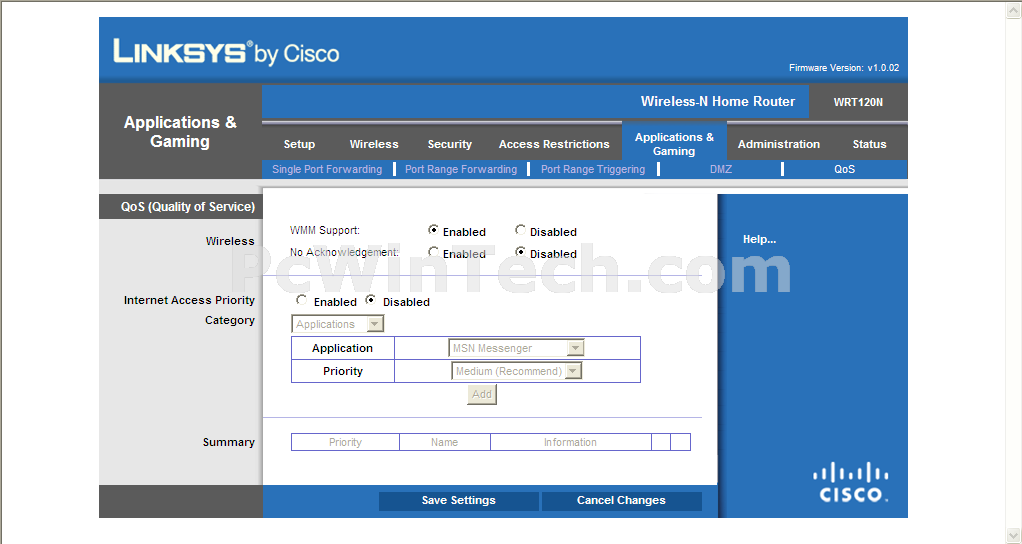Screen dimensions: 1022x544
Task: Click the Add button
Action: (482, 394)
